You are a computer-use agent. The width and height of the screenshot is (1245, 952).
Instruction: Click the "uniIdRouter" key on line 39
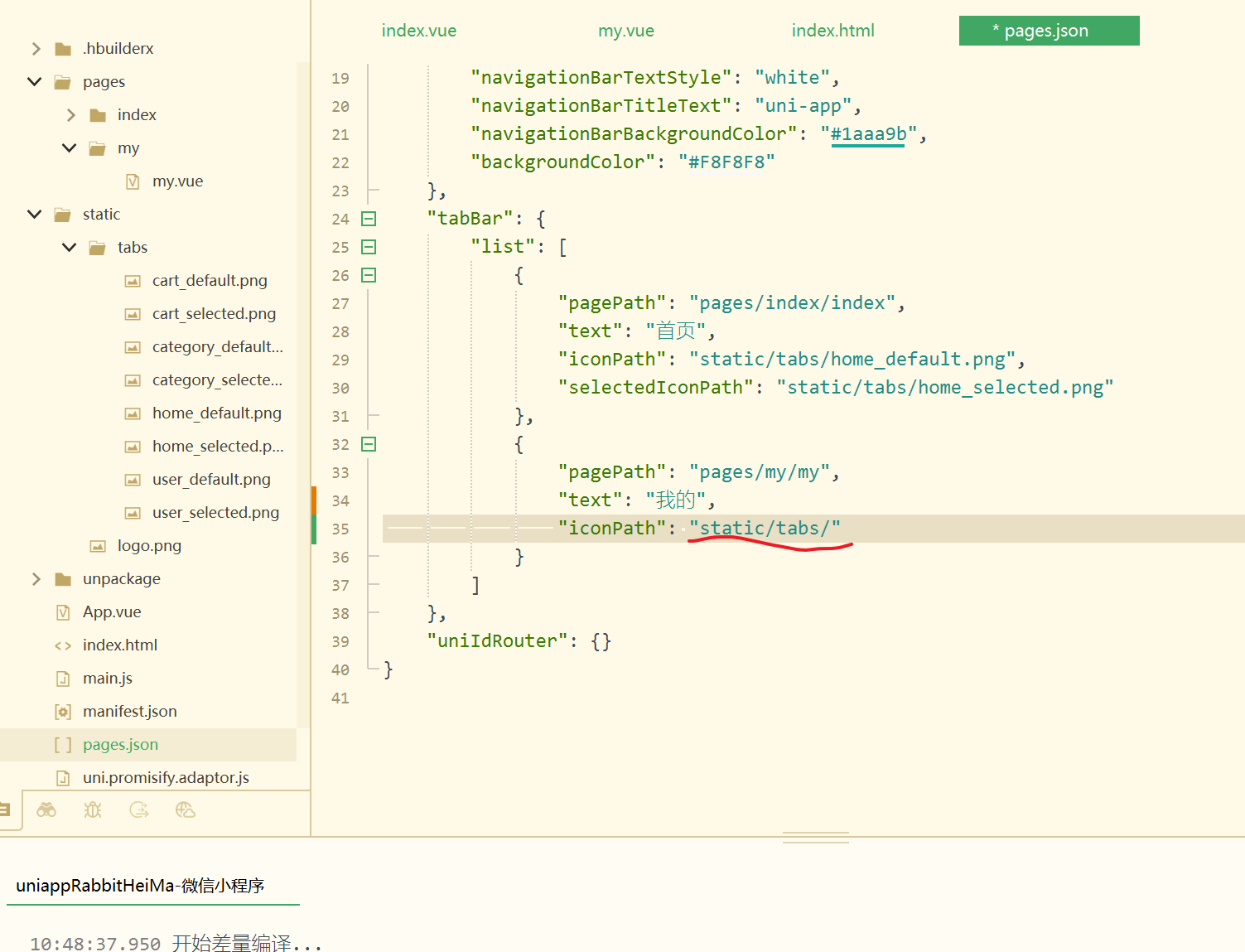(x=497, y=641)
